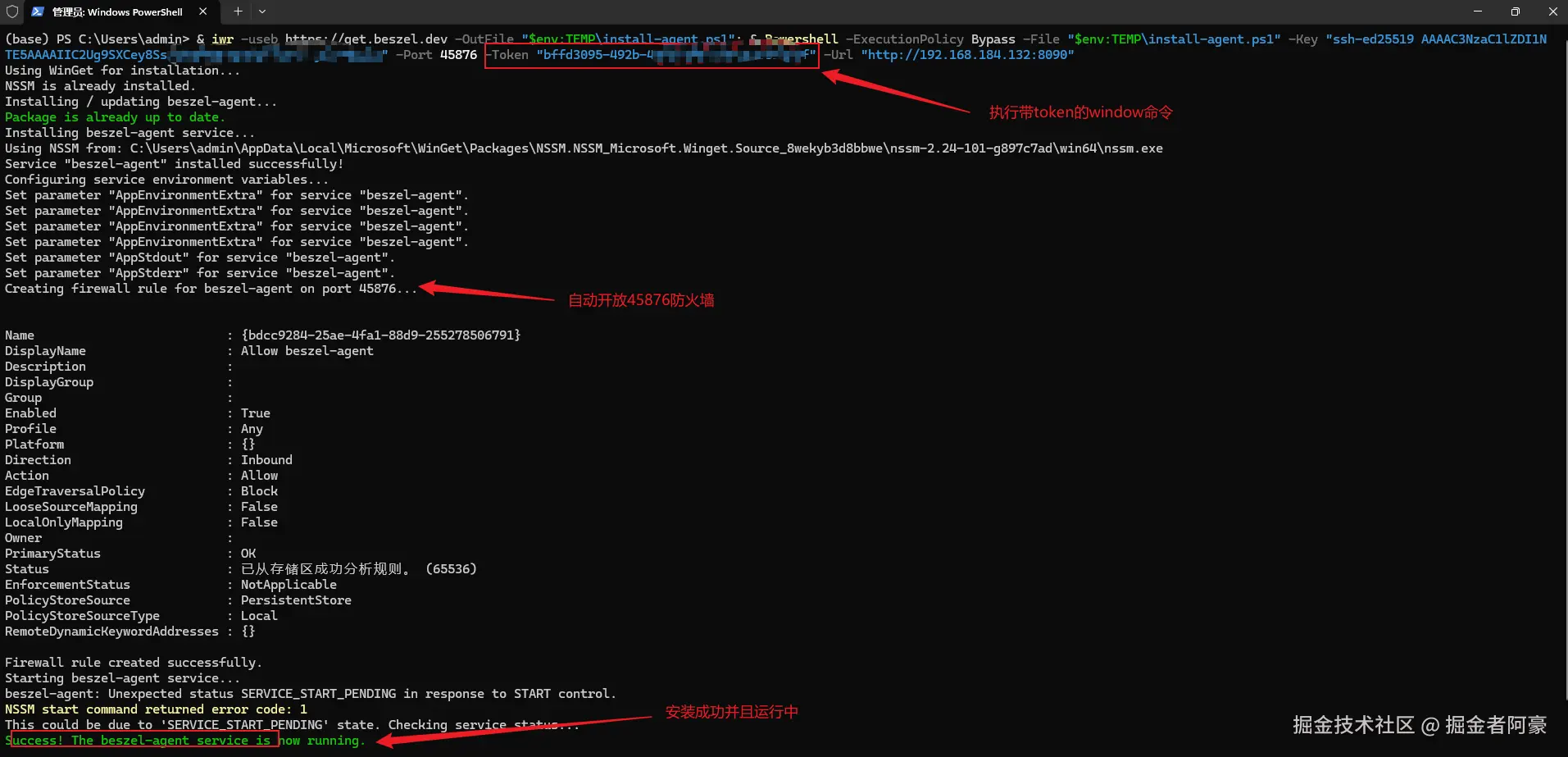Click 'Service "beszel-agent" installed successfully!' line
This screenshot has height=757, width=1568.
pyautogui.click(x=174, y=164)
